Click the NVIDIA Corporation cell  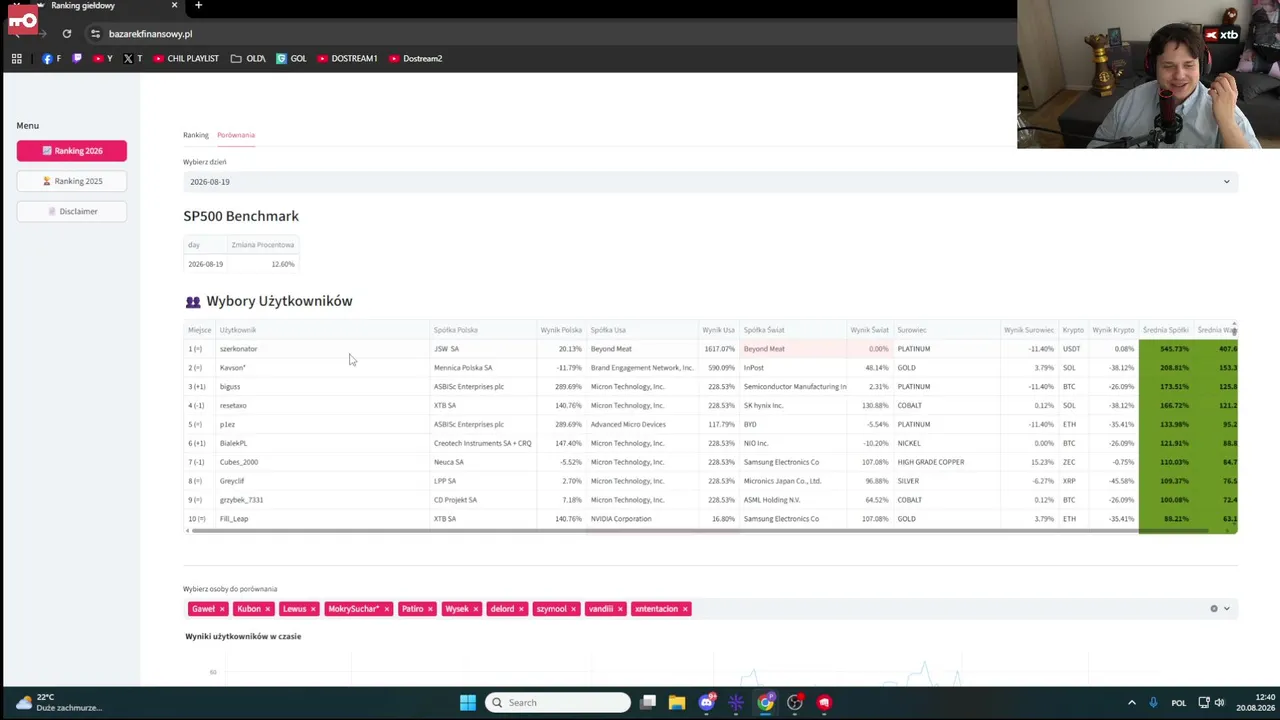point(642,519)
